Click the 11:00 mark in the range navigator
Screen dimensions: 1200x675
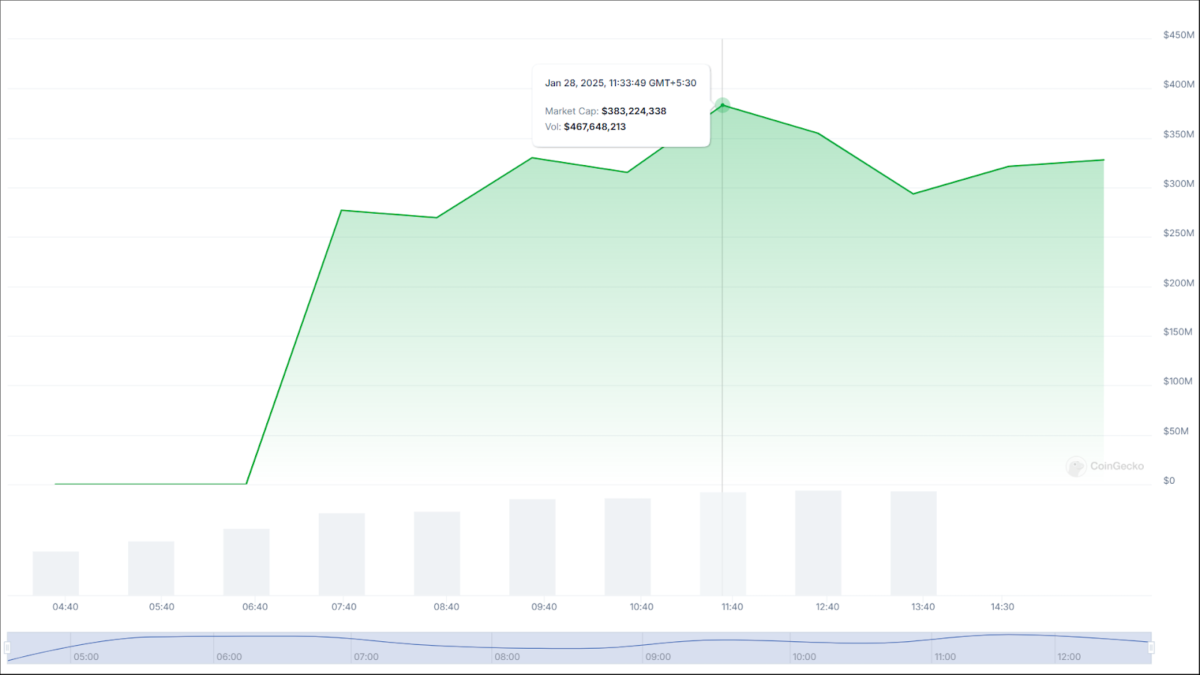(x=945, y=657)
